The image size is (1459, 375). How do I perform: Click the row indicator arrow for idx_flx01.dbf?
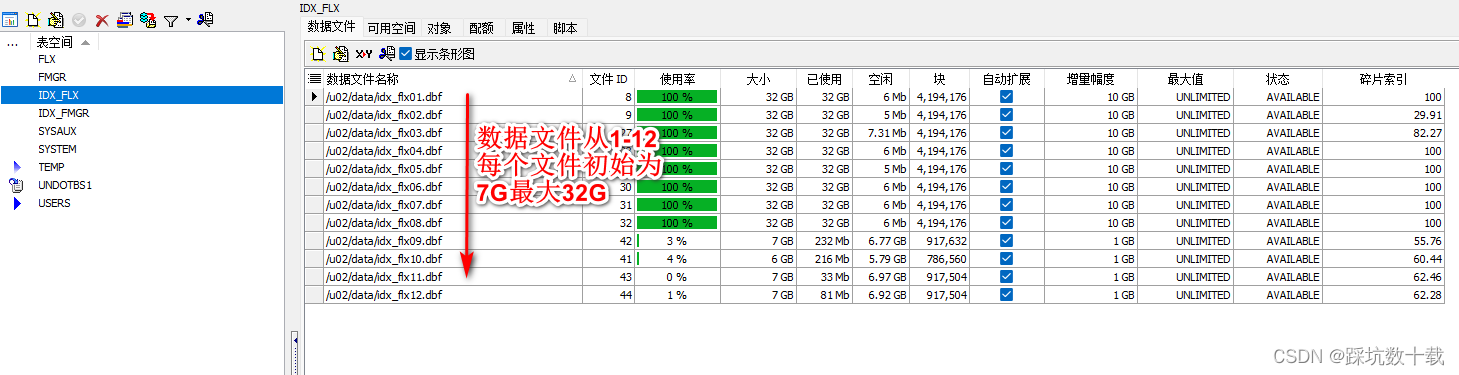coord(314,97)
